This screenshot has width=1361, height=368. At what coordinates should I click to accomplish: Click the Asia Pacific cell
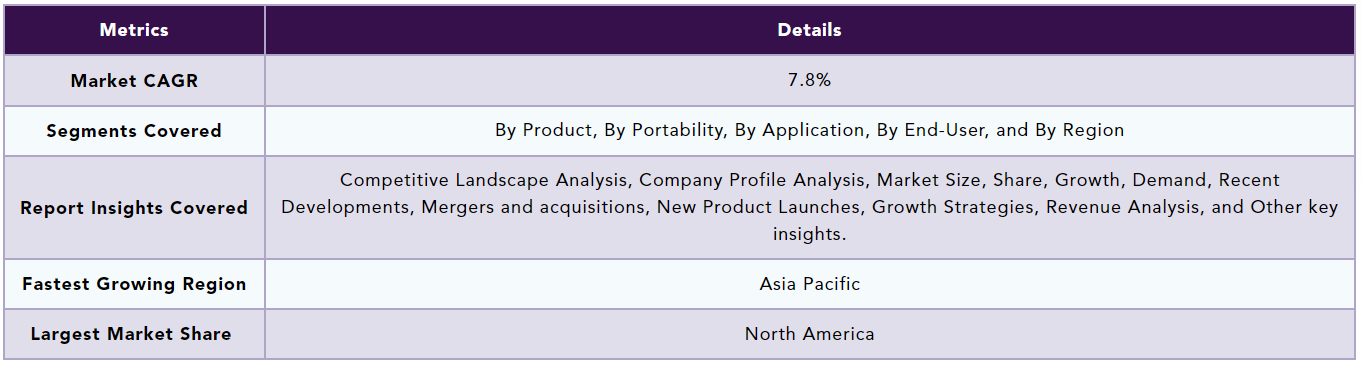coord(809,283)
